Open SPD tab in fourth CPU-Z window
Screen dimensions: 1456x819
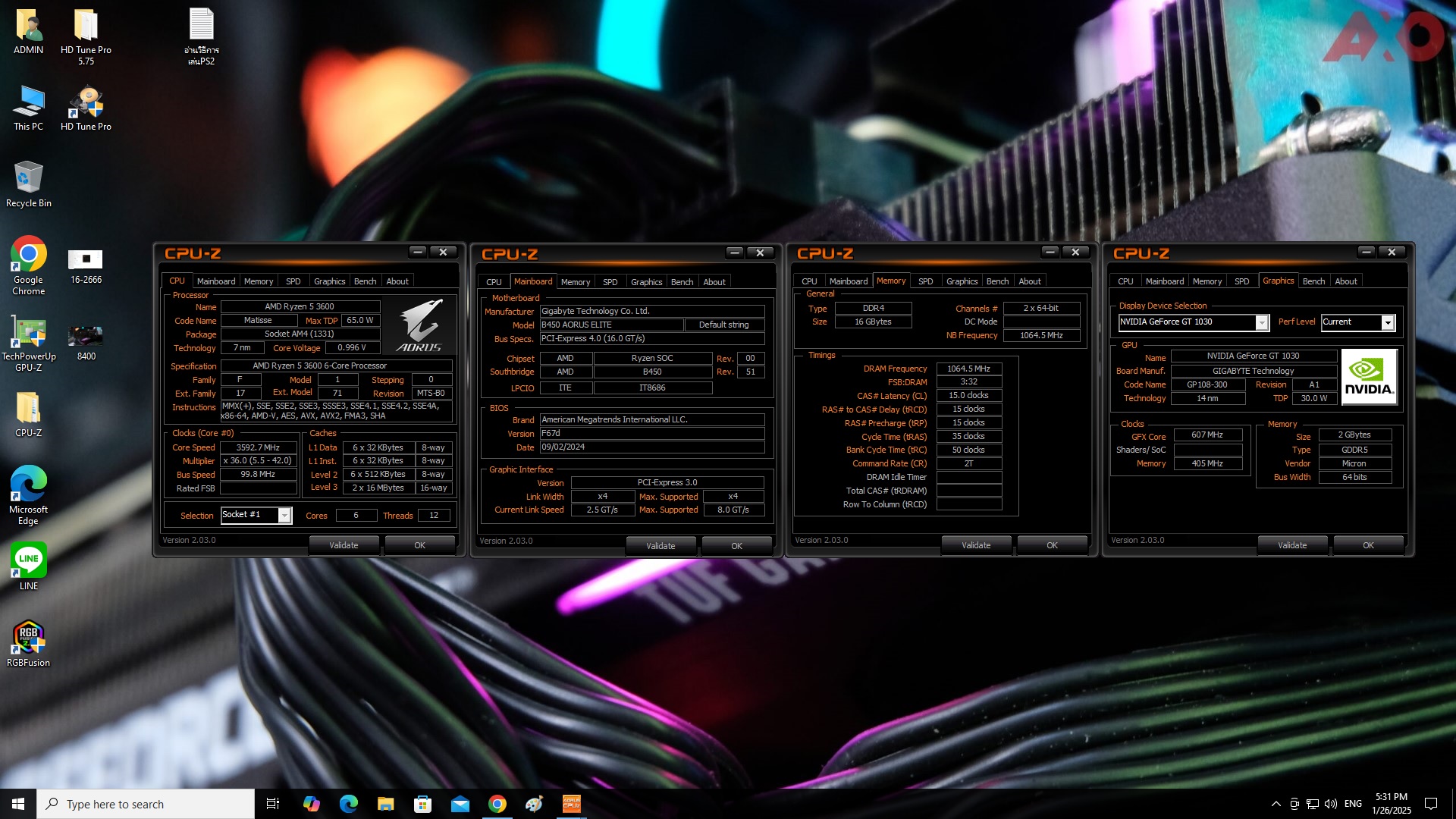click(1241, 281)
